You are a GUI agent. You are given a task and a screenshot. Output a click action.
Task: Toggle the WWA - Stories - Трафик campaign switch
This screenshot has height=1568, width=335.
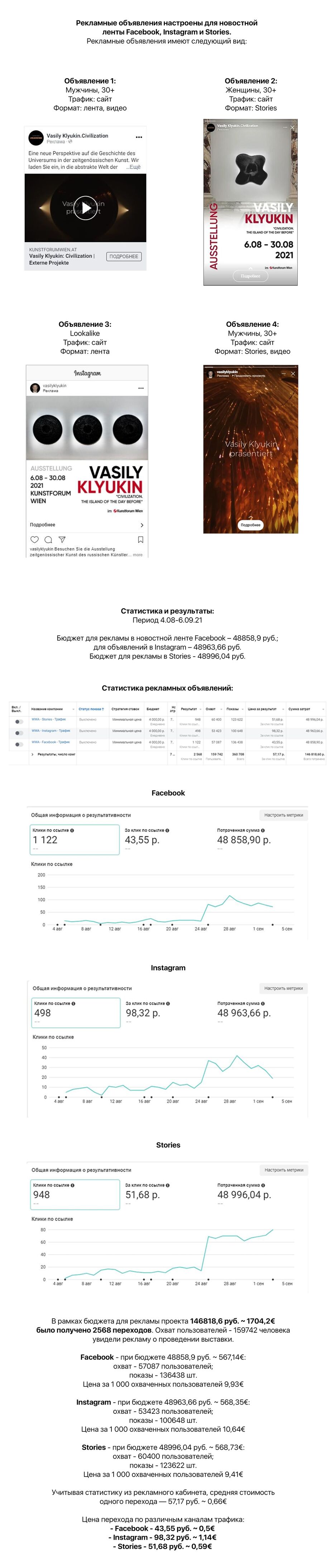(19, 721)
